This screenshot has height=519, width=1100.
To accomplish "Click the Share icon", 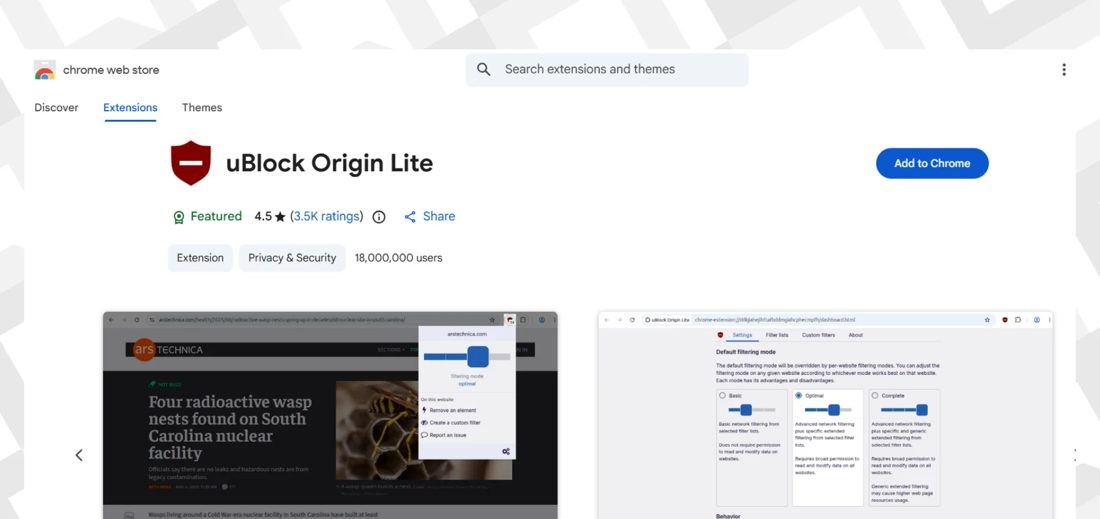I will click(x=410, y=217).
